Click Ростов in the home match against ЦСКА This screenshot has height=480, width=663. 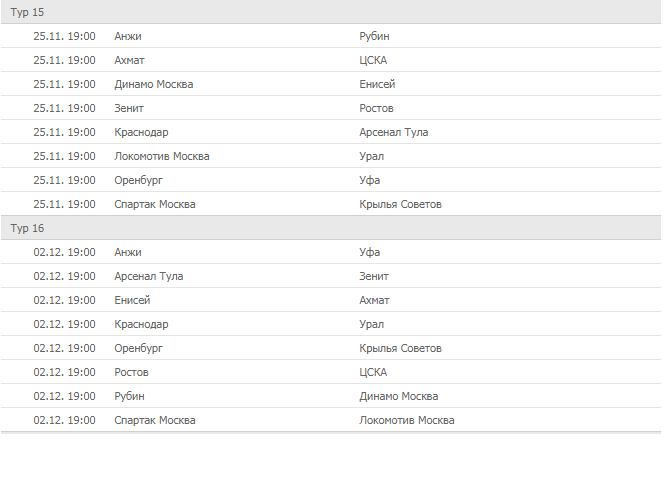click(x=132, y=372)
